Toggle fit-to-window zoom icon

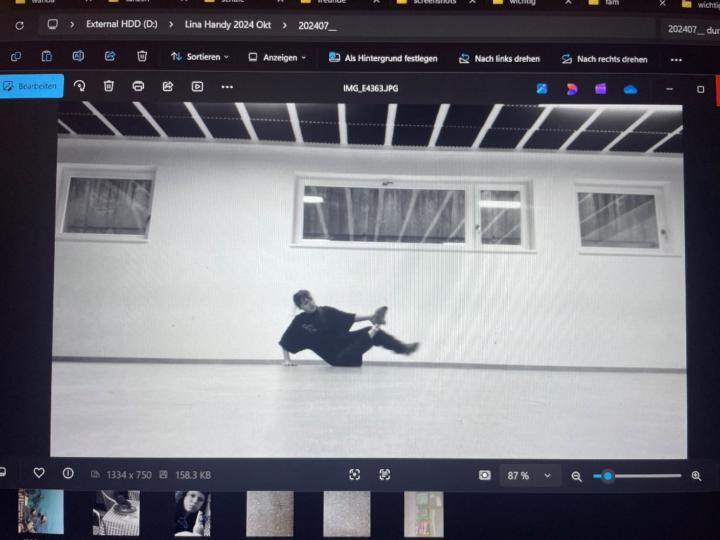(354, 475)
